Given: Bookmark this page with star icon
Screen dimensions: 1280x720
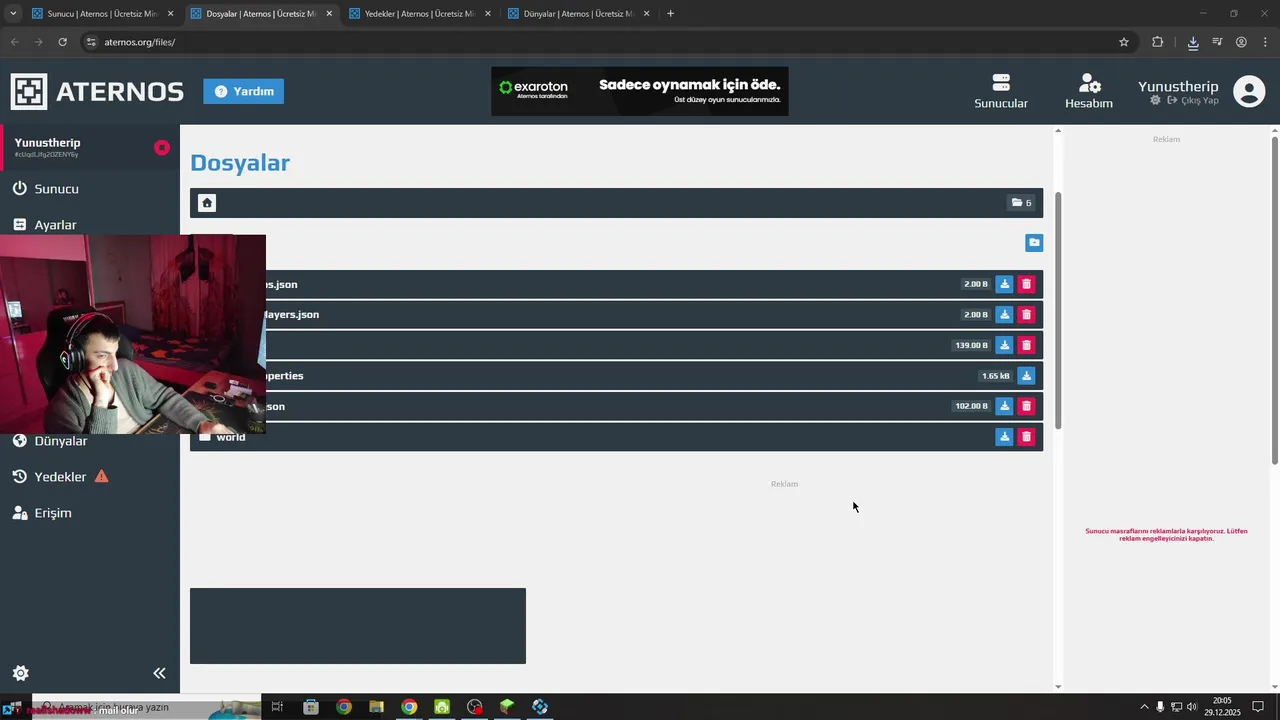Looking at the screenshot, I should tap(1124, 42).
